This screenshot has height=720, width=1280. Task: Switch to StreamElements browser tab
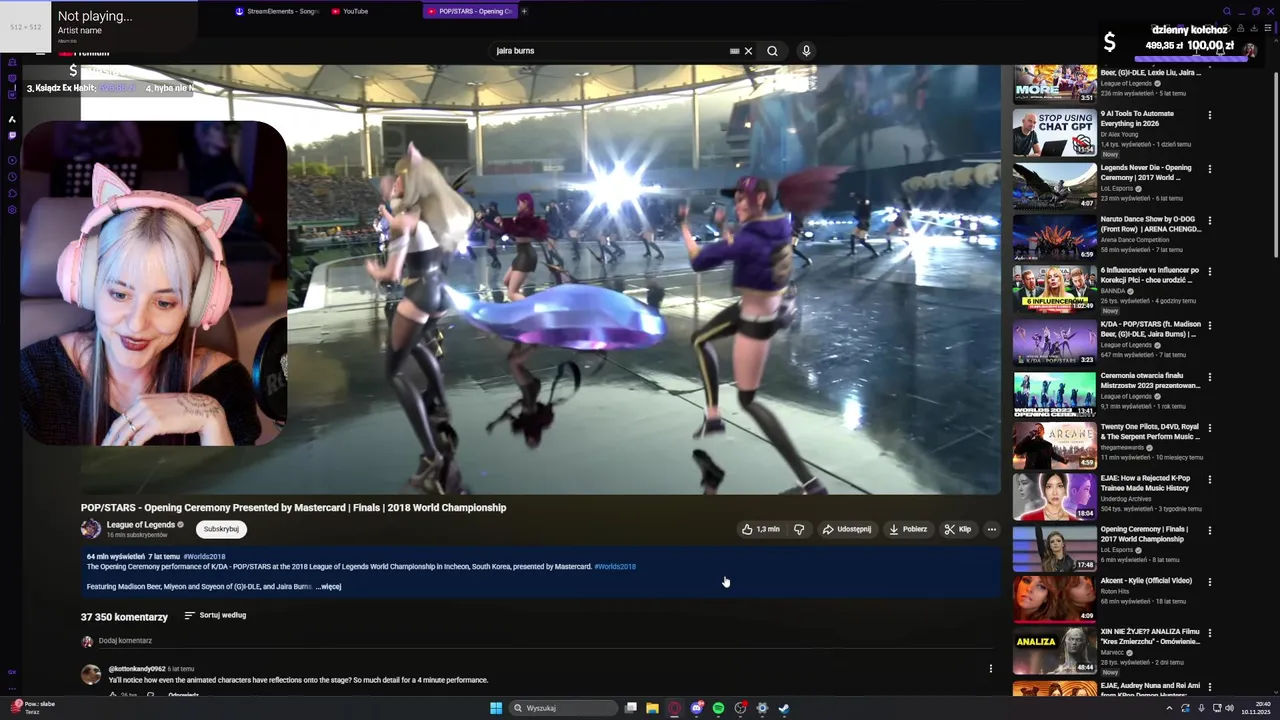(x=277, y=11)
